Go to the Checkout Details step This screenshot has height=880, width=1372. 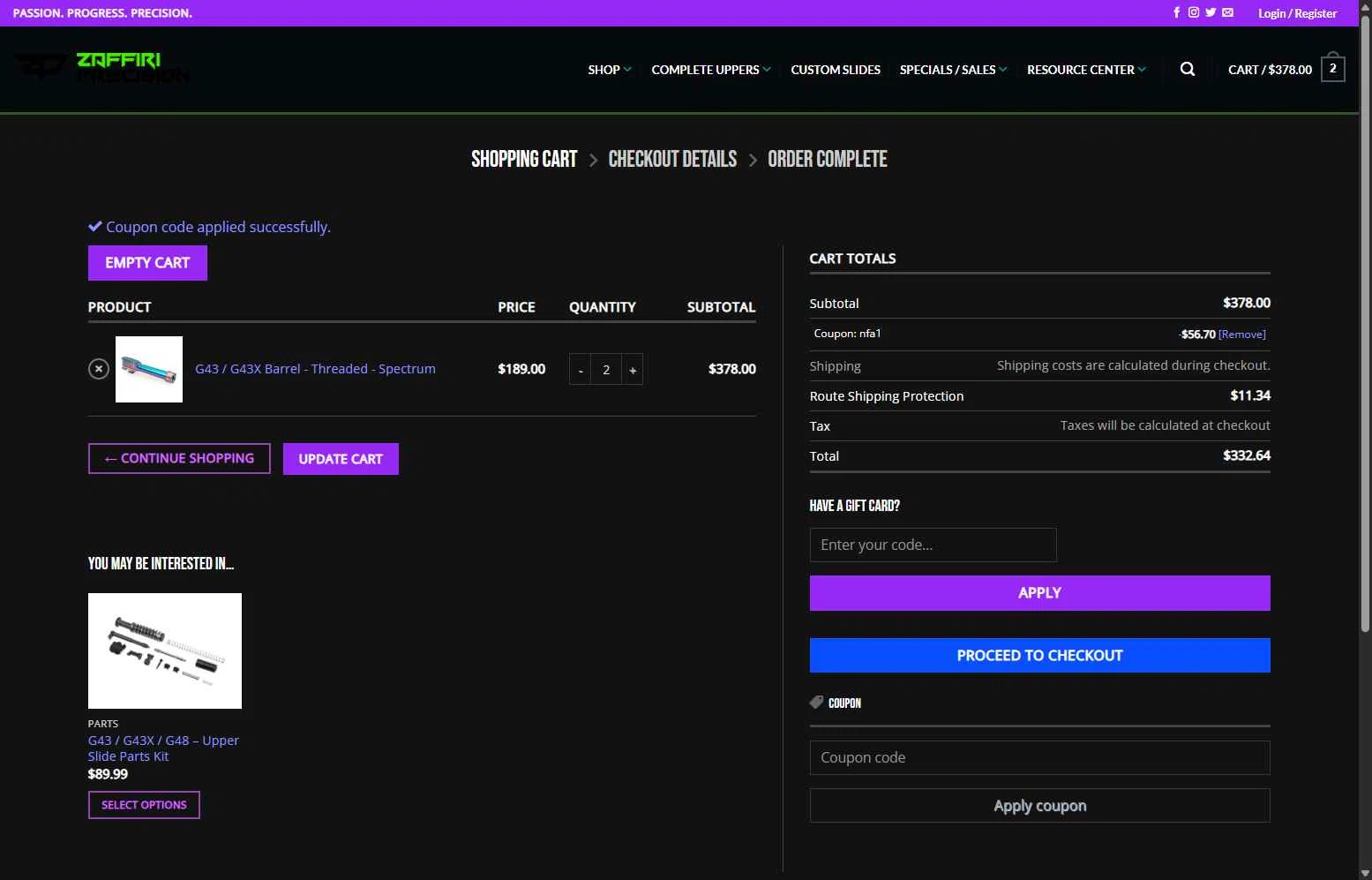click(672, 159)
